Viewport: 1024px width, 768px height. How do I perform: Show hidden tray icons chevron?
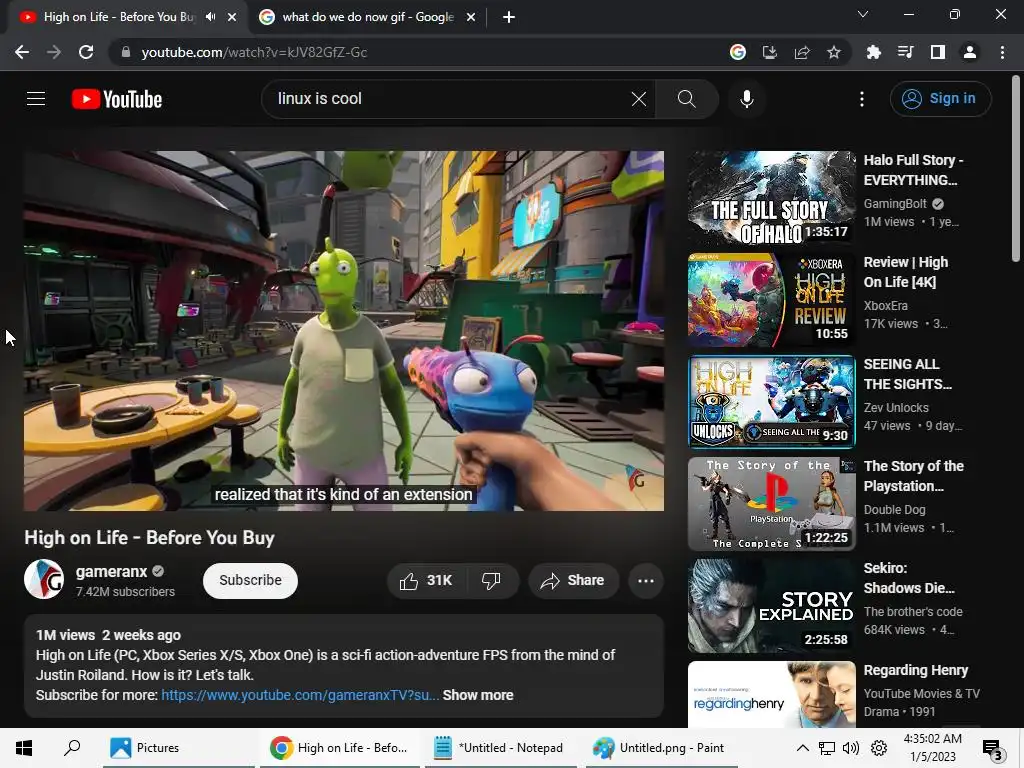click(x=803, y=748)
